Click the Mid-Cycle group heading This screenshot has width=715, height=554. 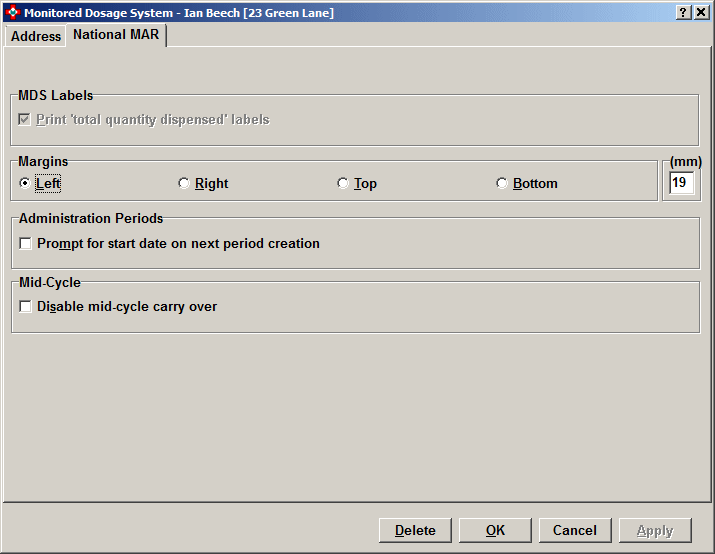(50, 282)
